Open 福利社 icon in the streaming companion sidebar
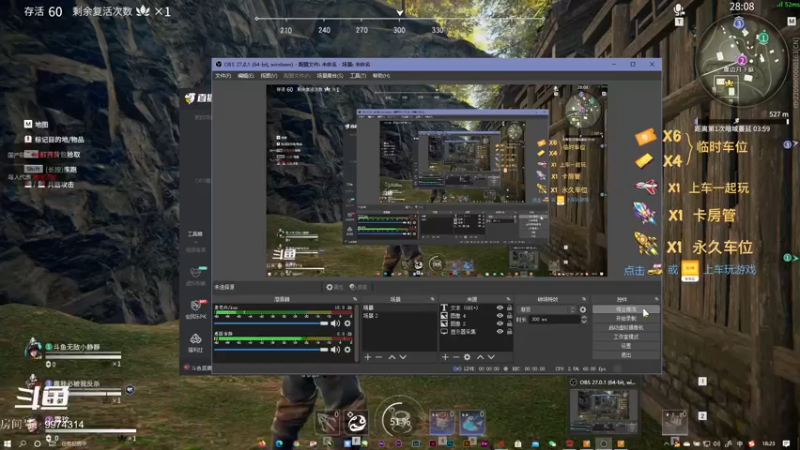 pyautogui.click(x=195, y=343)
